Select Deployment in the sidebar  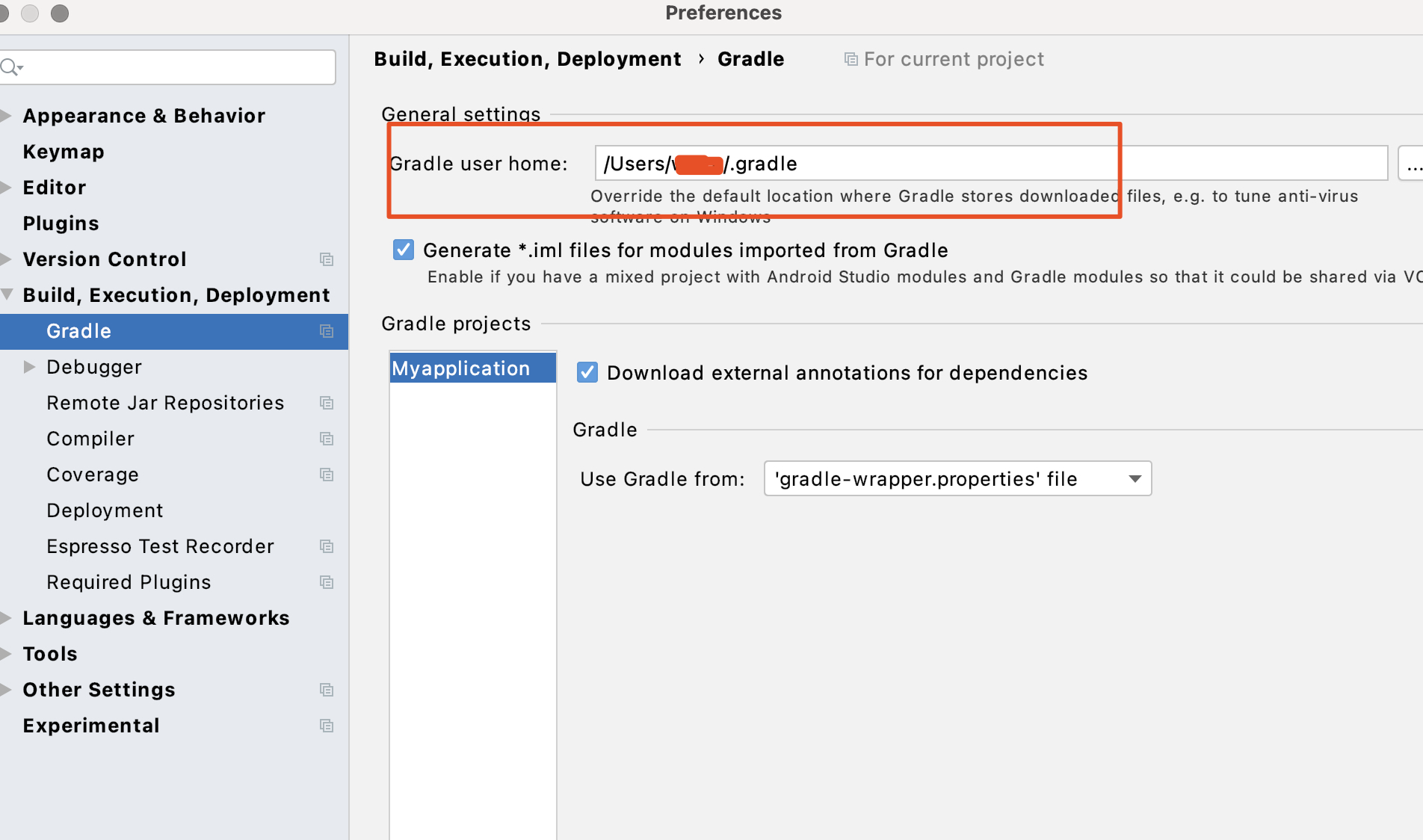tap(105, 510)
